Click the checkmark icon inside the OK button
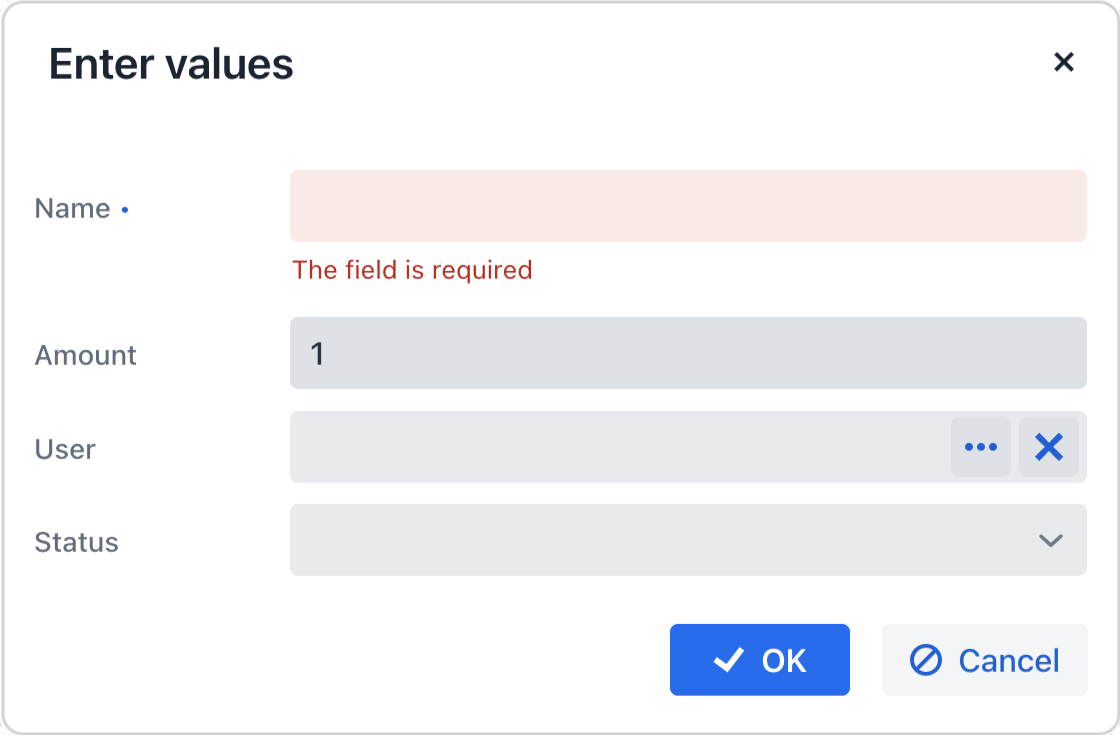 click(x=727, y=660)
